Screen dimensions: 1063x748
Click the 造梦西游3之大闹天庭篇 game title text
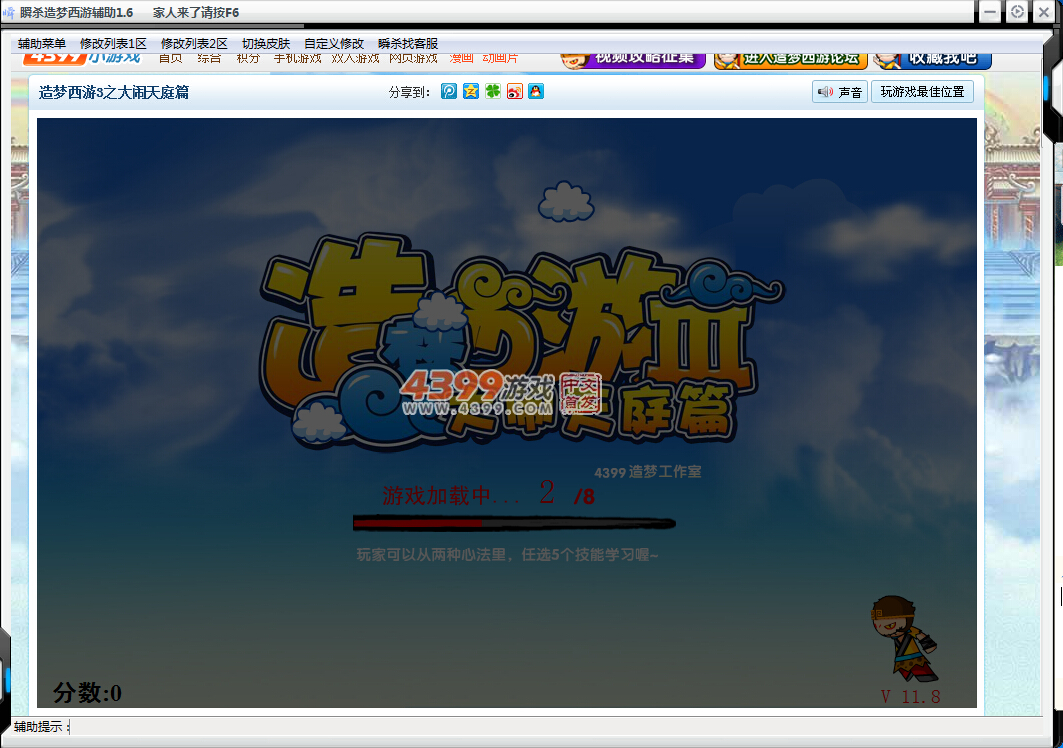(114, 92)
